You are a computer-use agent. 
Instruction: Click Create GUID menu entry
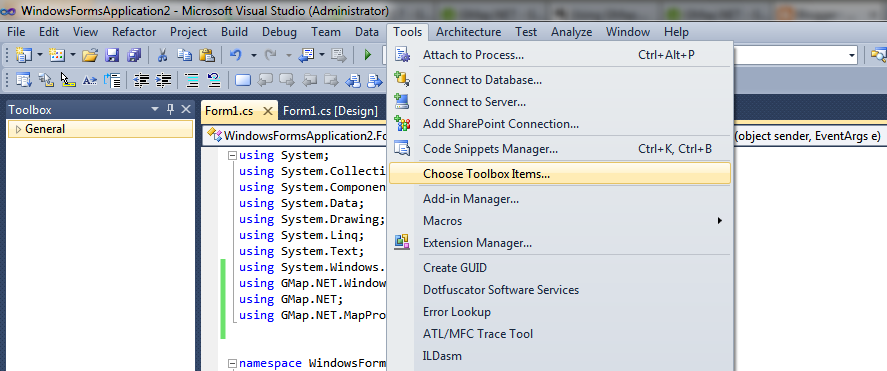pyautogui.click(x=560, y=268)
